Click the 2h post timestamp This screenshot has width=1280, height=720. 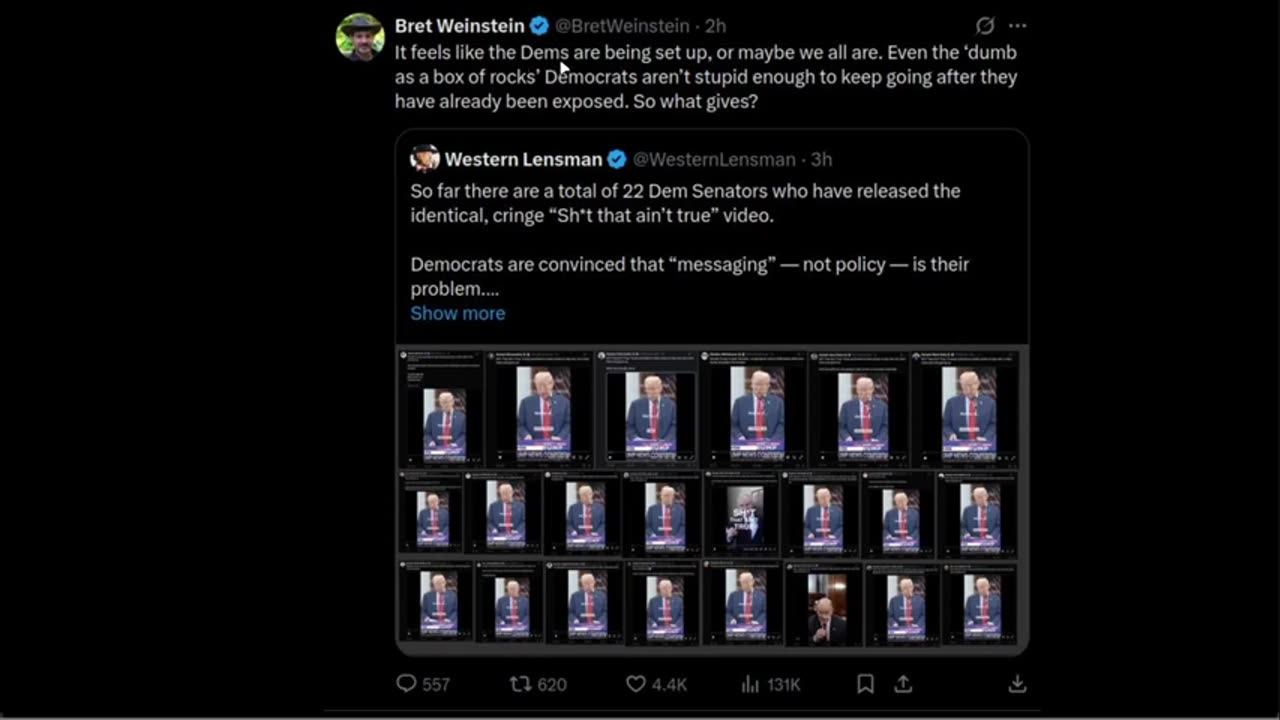click(715, 26)
